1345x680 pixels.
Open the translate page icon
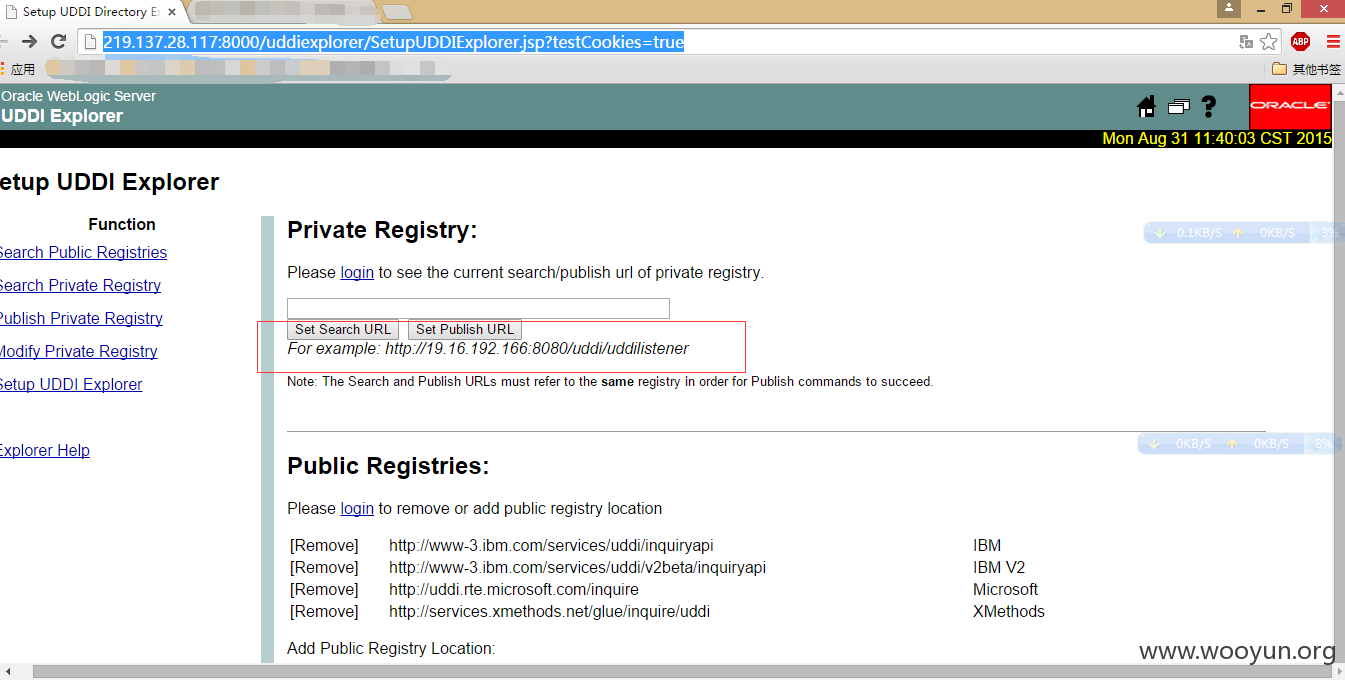[x=1246, y=42]
